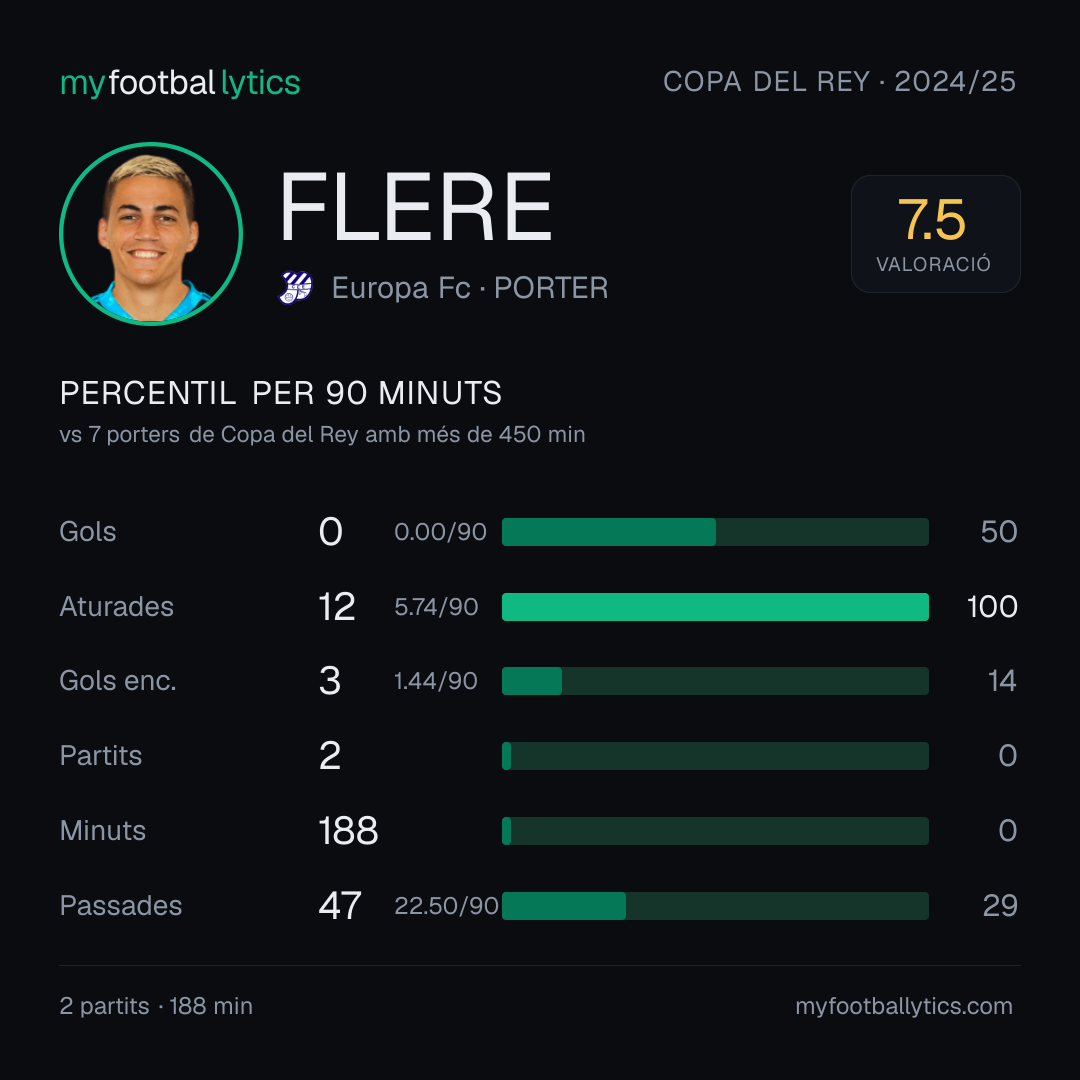Click the Europa Fc · PORTER label

470,288
